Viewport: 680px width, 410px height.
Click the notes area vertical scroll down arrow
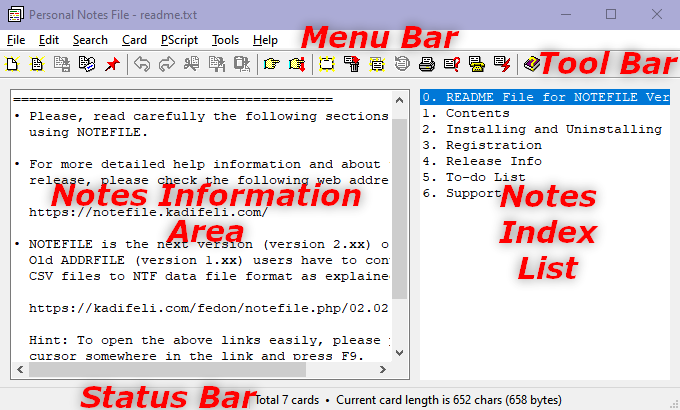point(399,353)
